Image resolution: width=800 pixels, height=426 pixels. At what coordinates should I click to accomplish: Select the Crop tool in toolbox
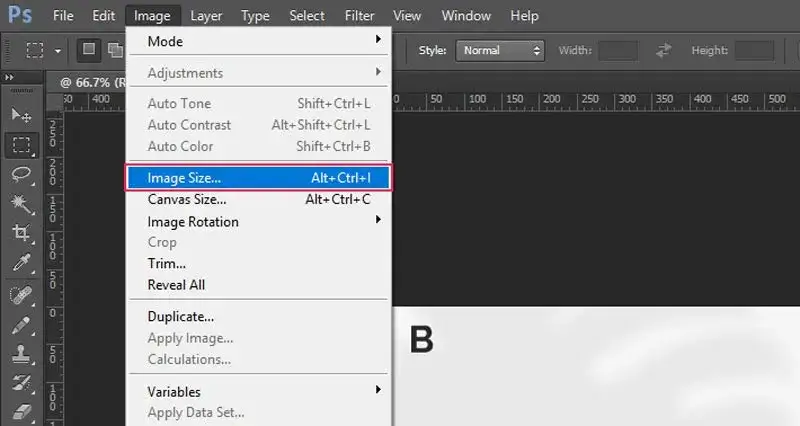point(20,233)
